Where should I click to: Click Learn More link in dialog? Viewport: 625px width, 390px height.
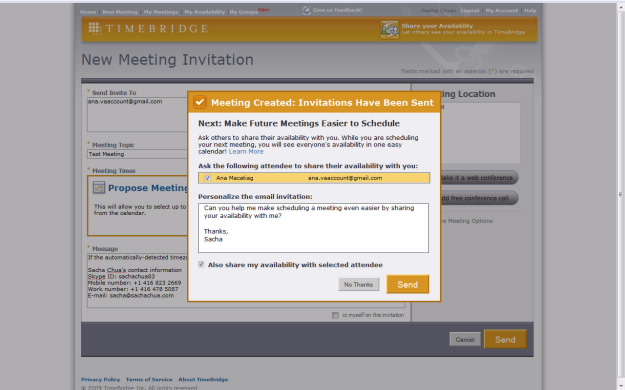click(x=246, y=152)
